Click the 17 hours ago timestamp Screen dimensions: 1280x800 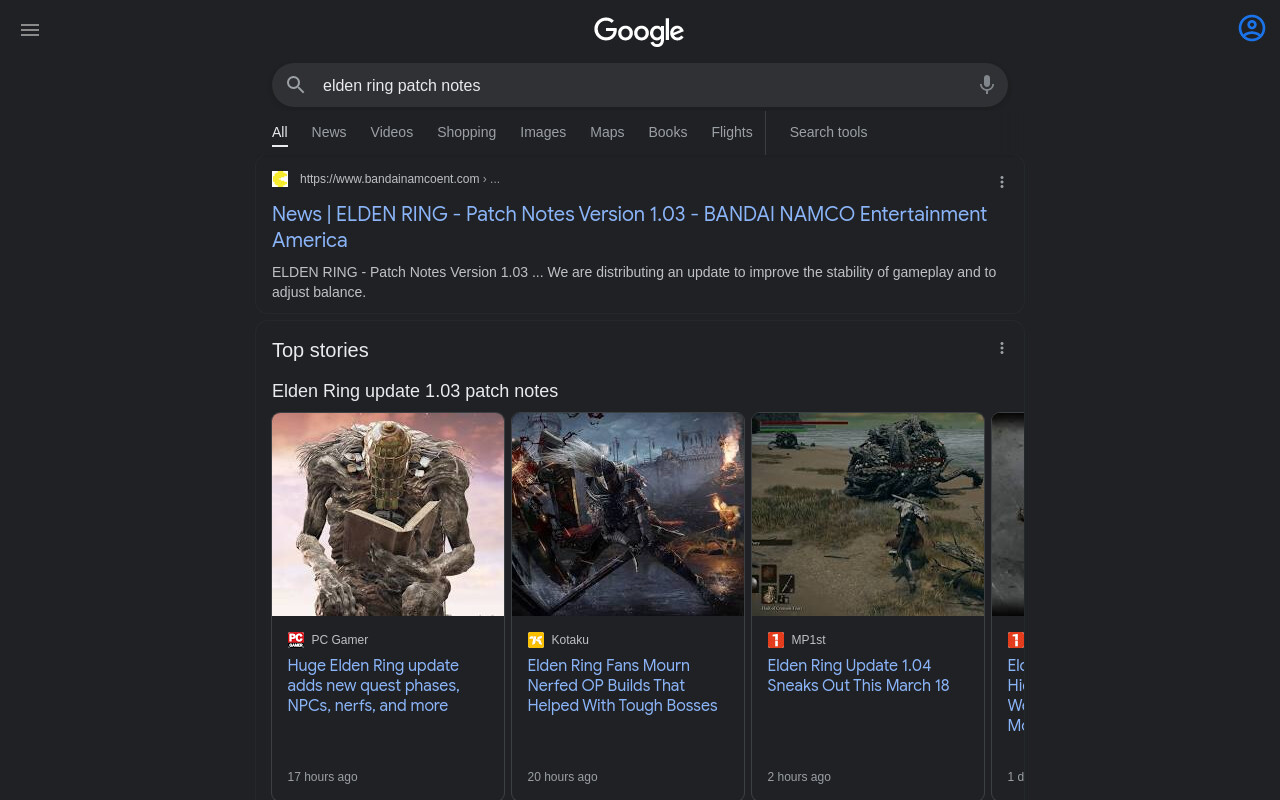click(x=322, y=777)
